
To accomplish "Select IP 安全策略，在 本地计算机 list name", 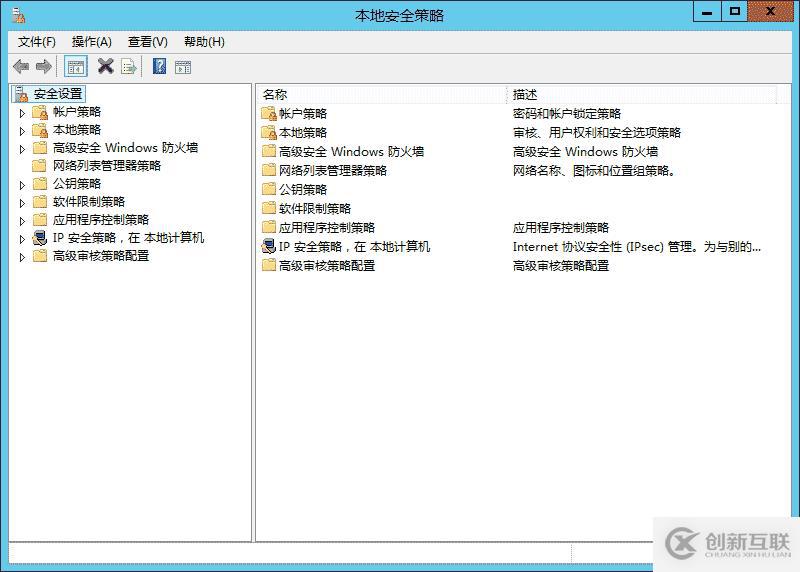I will [355, 246].
